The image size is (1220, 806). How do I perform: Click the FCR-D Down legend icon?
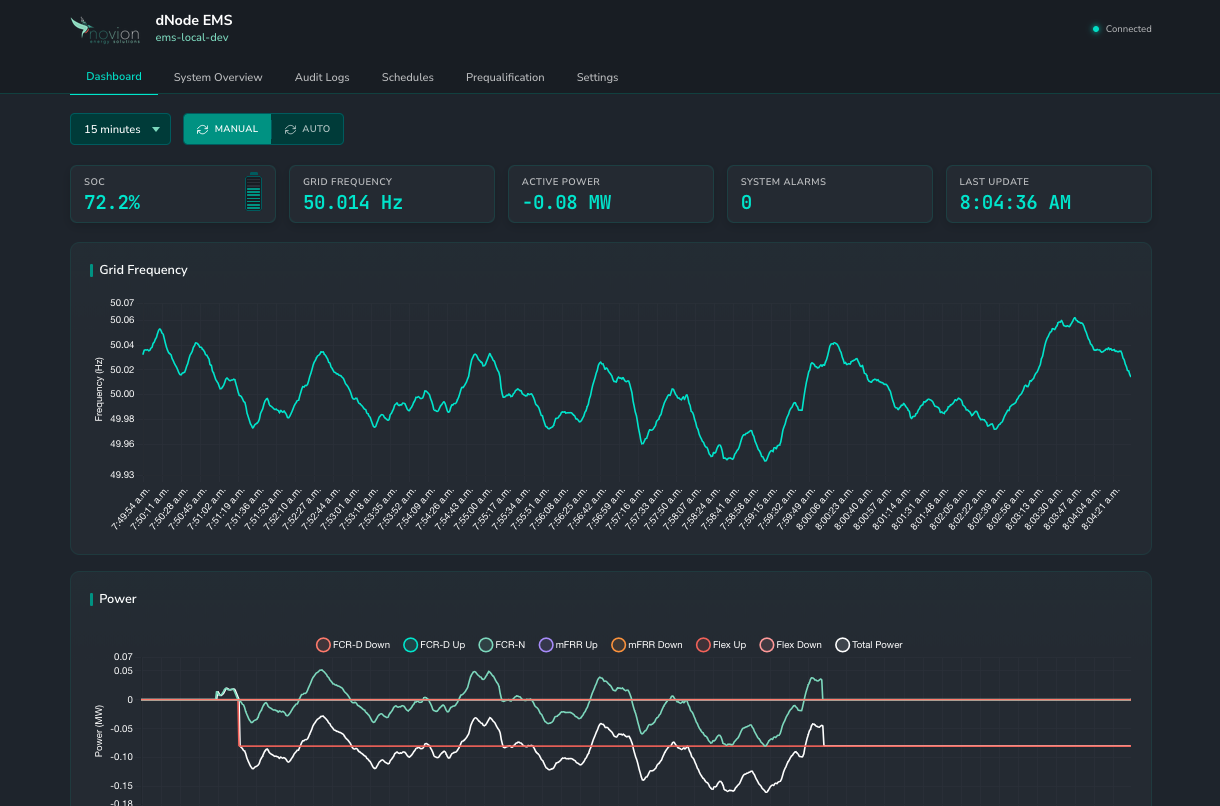[324, 645]
